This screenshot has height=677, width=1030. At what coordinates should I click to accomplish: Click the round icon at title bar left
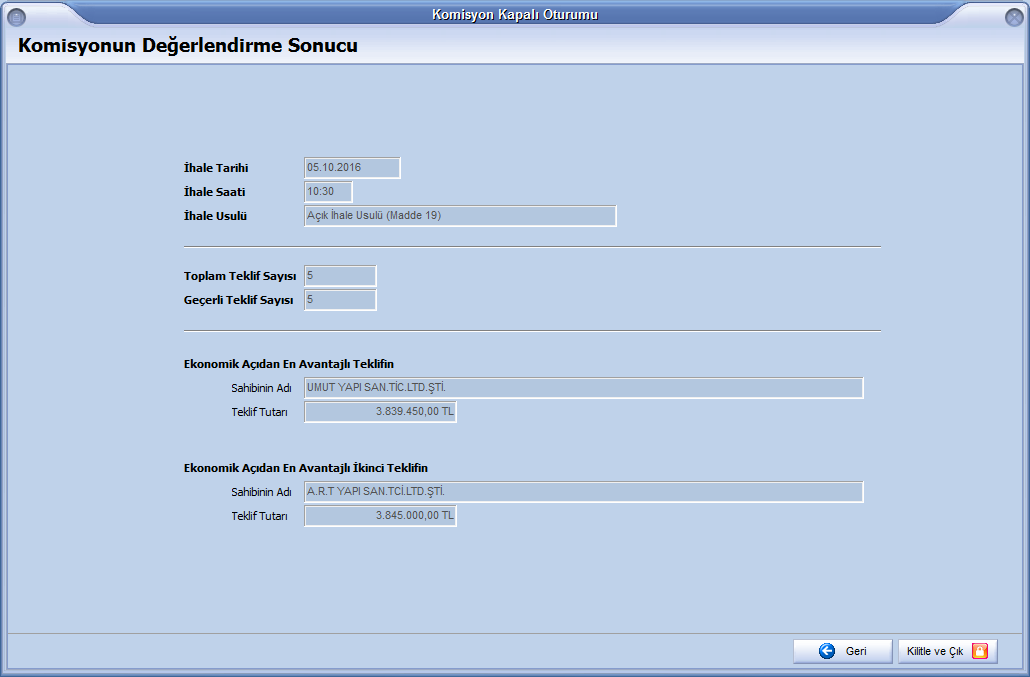click(16, 15)
